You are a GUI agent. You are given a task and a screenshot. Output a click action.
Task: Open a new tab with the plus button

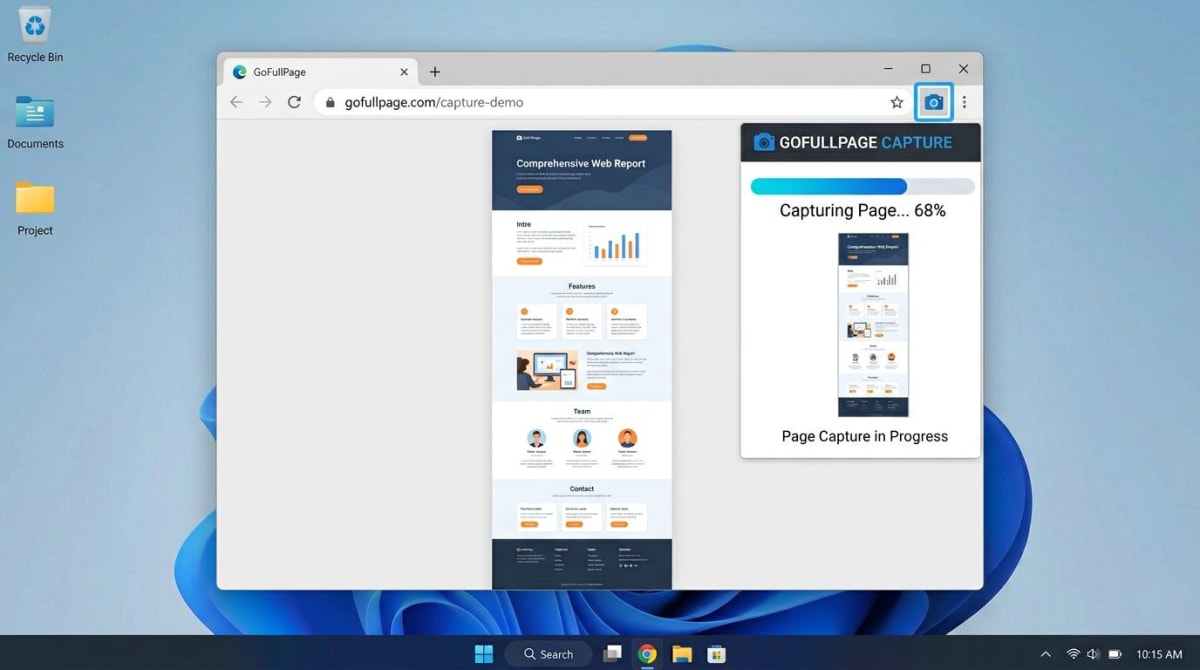pos(435,71)
